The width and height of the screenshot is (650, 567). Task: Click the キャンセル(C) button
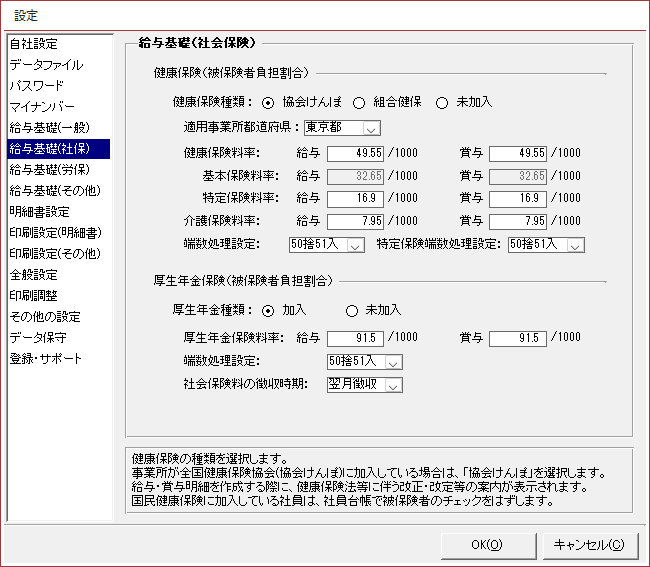[589, 545]
